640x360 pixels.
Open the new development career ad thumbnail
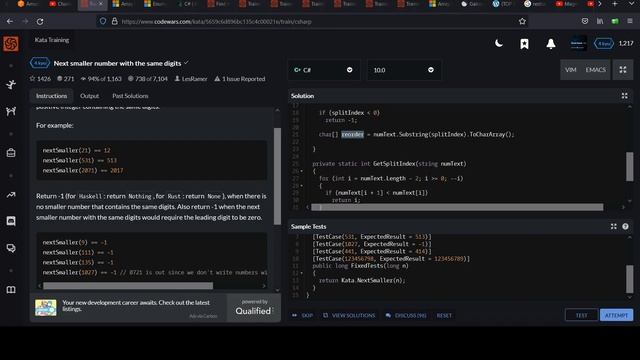[46, 308]
